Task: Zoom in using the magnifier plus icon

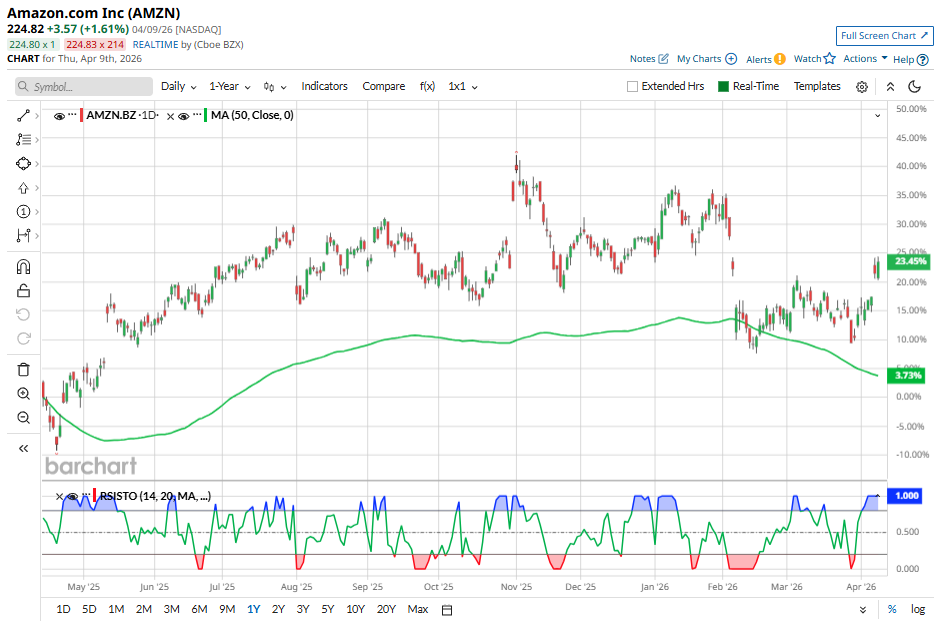Action: coord(23,393)
